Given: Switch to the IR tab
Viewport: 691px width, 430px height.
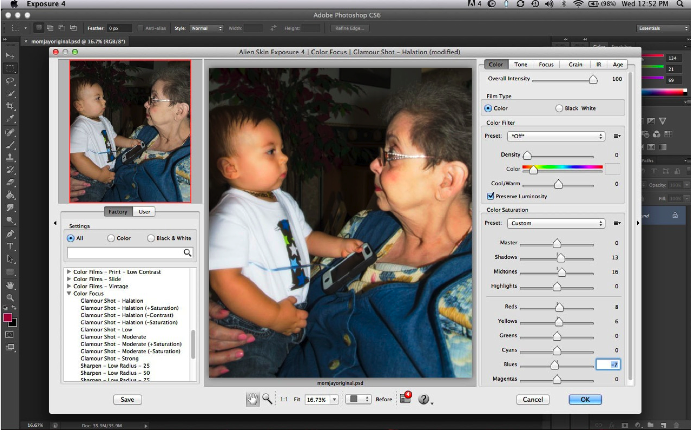Looking at the screenshot, I should [598, 64].
